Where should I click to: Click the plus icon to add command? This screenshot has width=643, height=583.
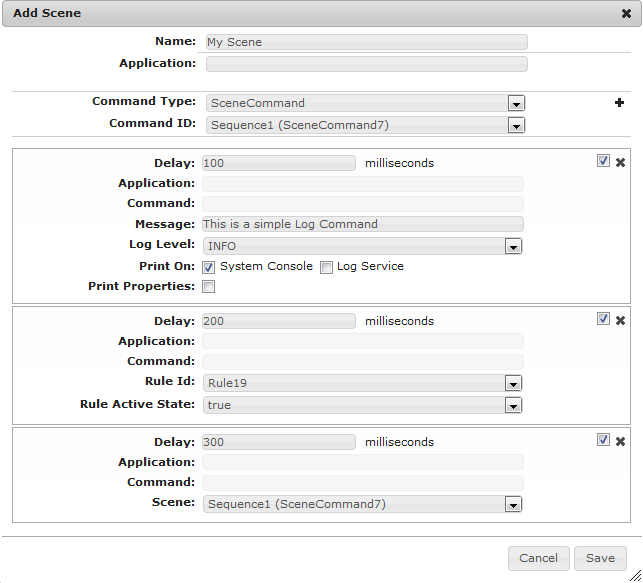[619, 103]
